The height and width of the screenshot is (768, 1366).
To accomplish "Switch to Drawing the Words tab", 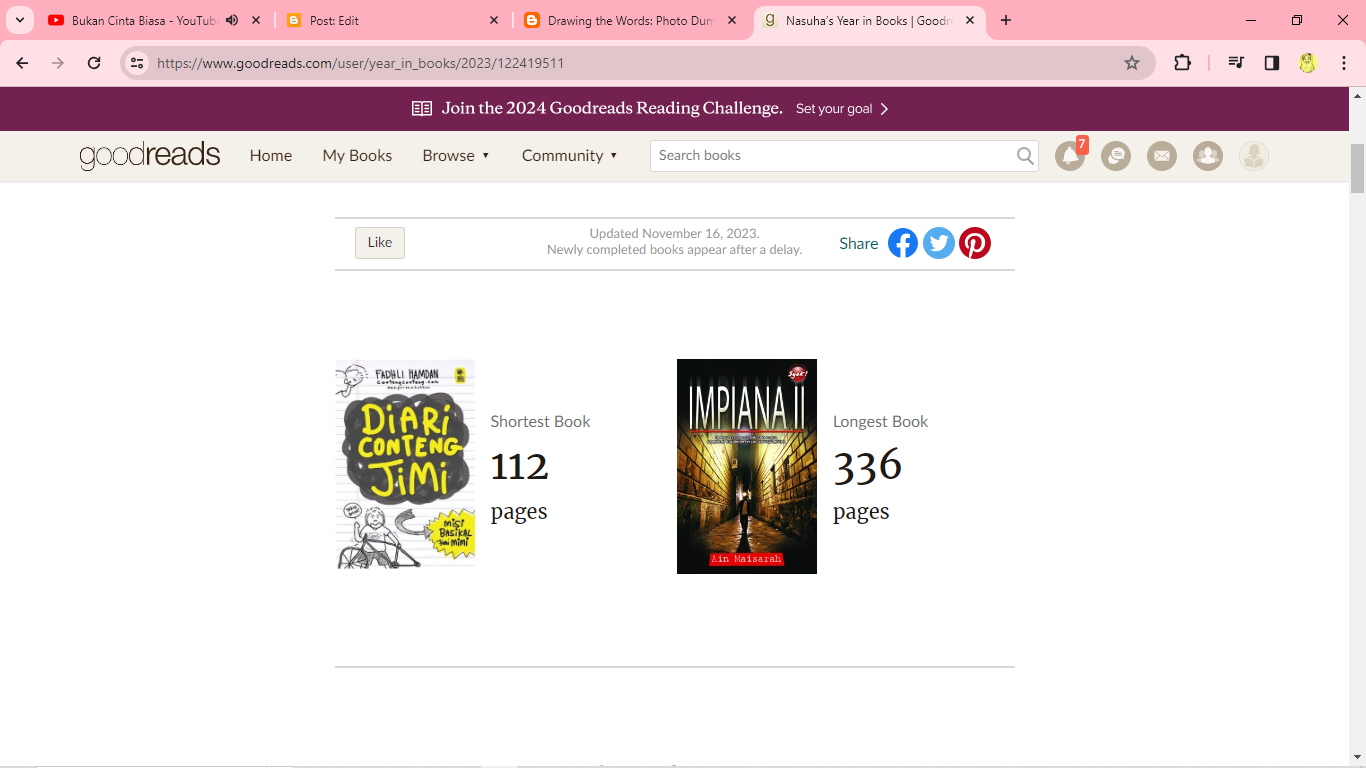I will pos(630,20).
